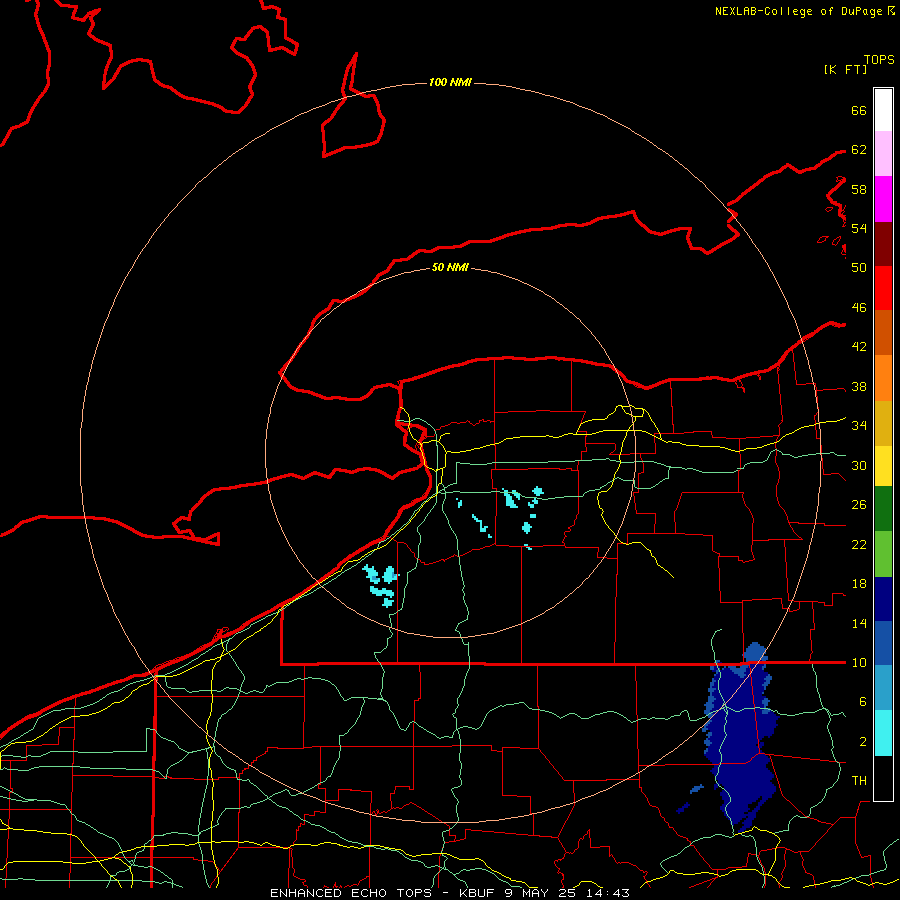
Task: Click the 2 value on the legend
Action: (862, 742)
